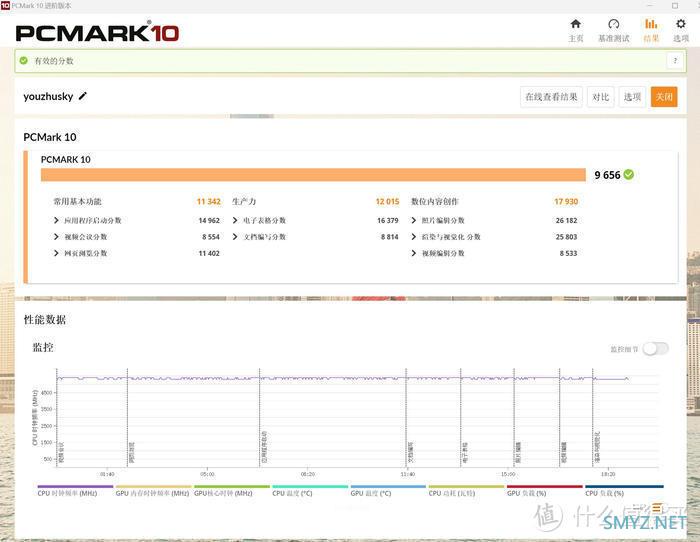
Task: Click the 选项 button next to 对比
Action: point(632,97)
